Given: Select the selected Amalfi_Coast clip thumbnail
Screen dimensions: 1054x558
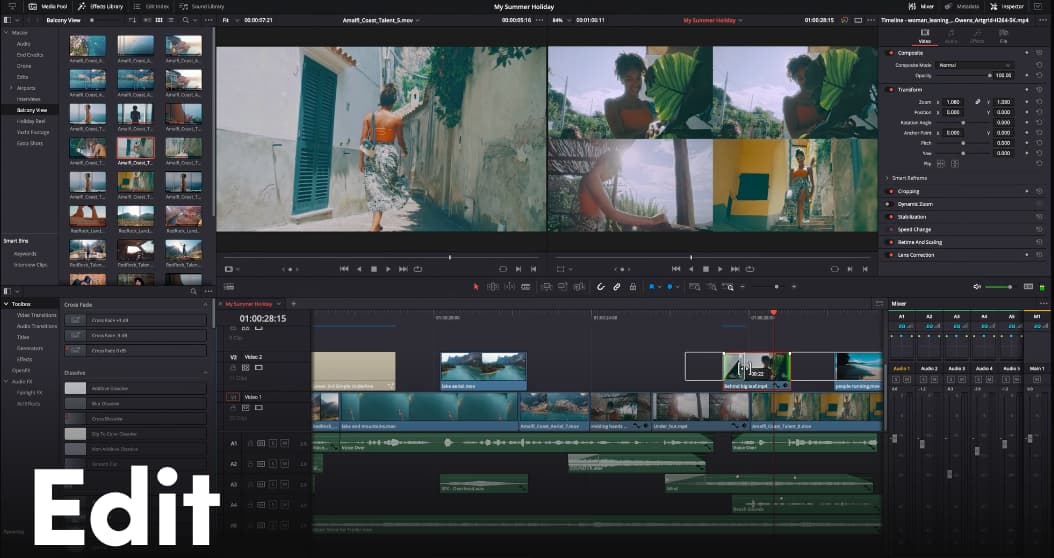Looking at the screenshot, I should [x=135, y=150].
